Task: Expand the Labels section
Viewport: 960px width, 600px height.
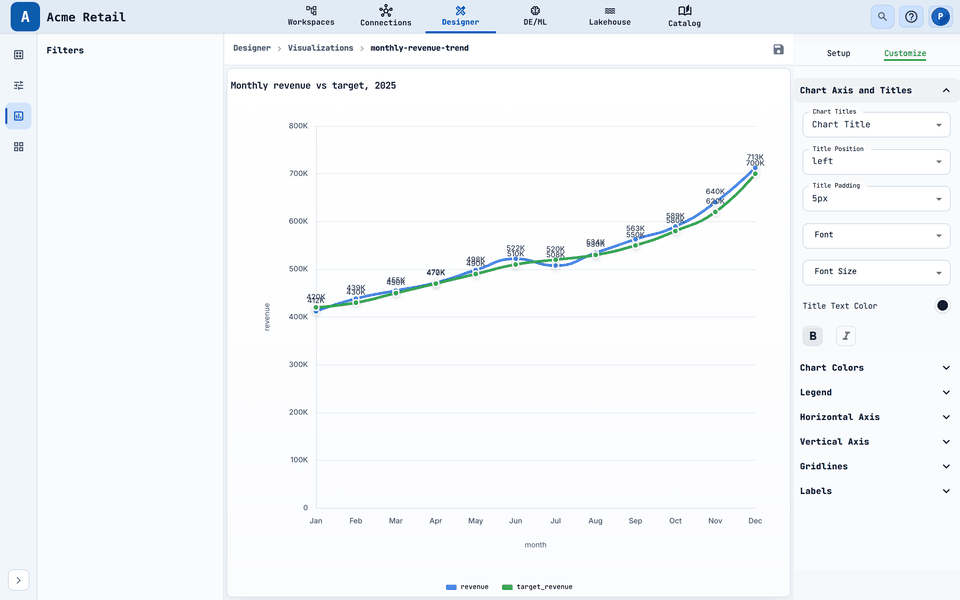Action: coord(876,491)
